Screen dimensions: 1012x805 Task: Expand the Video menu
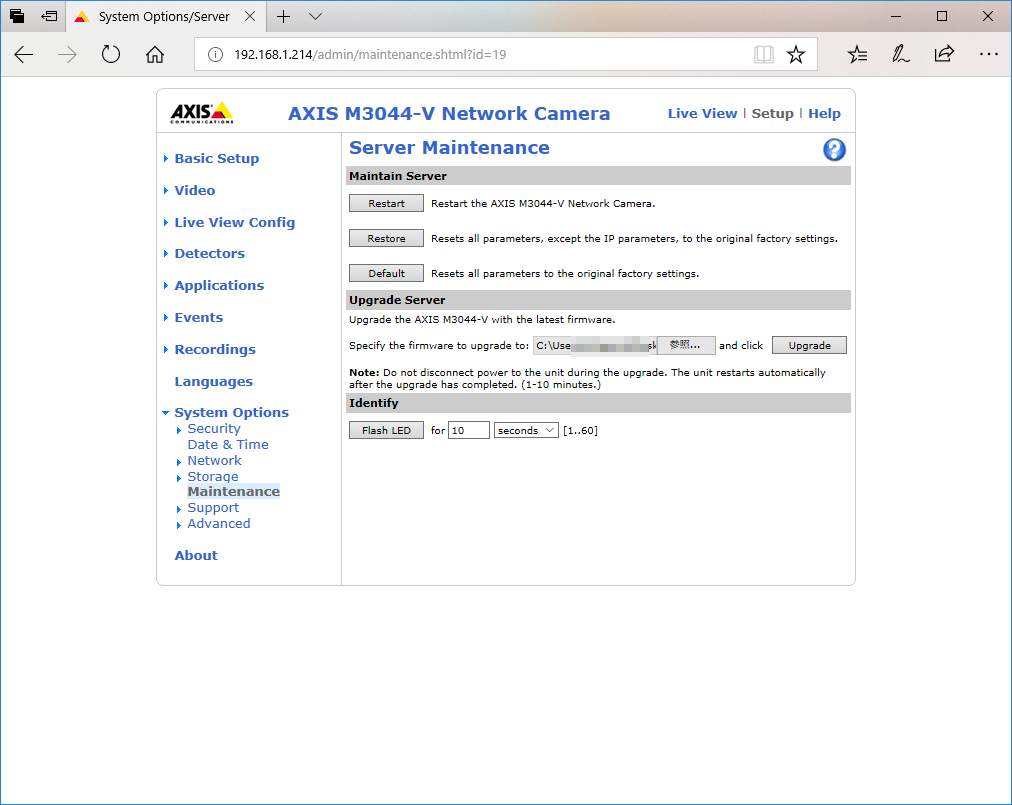click(x=194, y=190)
